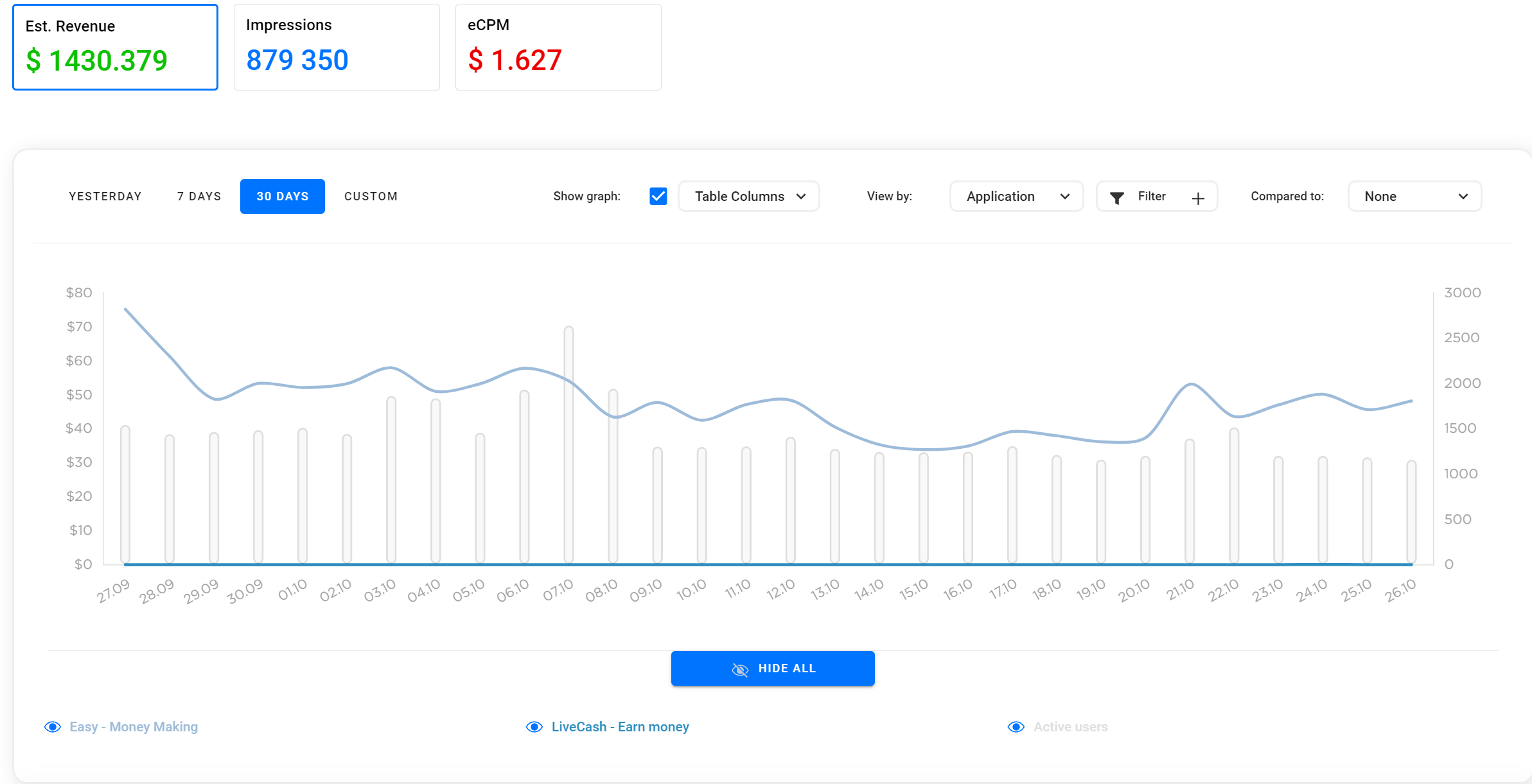This screenshot has height=784, width=1532.
Task: Click the filter funnel icon
Action: point(1117,198)
